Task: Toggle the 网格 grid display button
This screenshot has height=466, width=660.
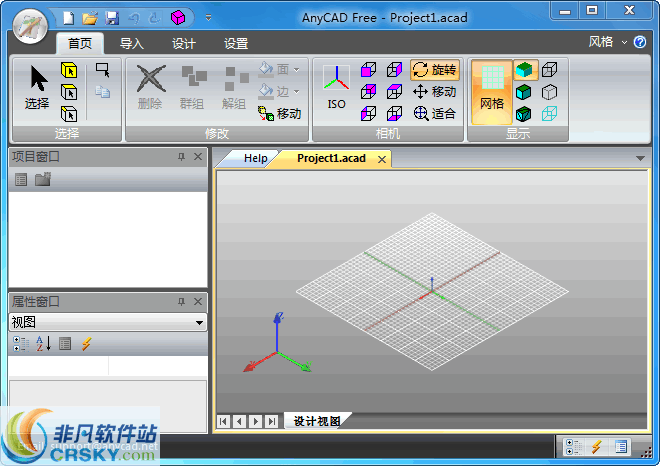Action: coord(491,90)
